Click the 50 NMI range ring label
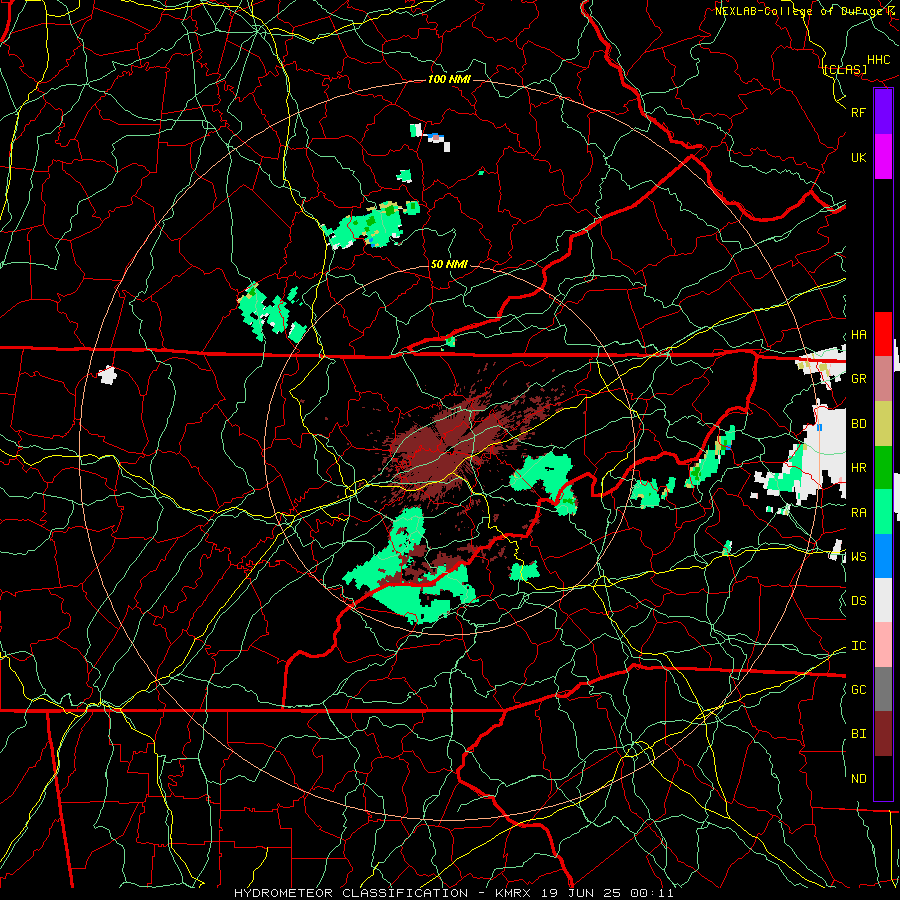 [x=449, y=264]
